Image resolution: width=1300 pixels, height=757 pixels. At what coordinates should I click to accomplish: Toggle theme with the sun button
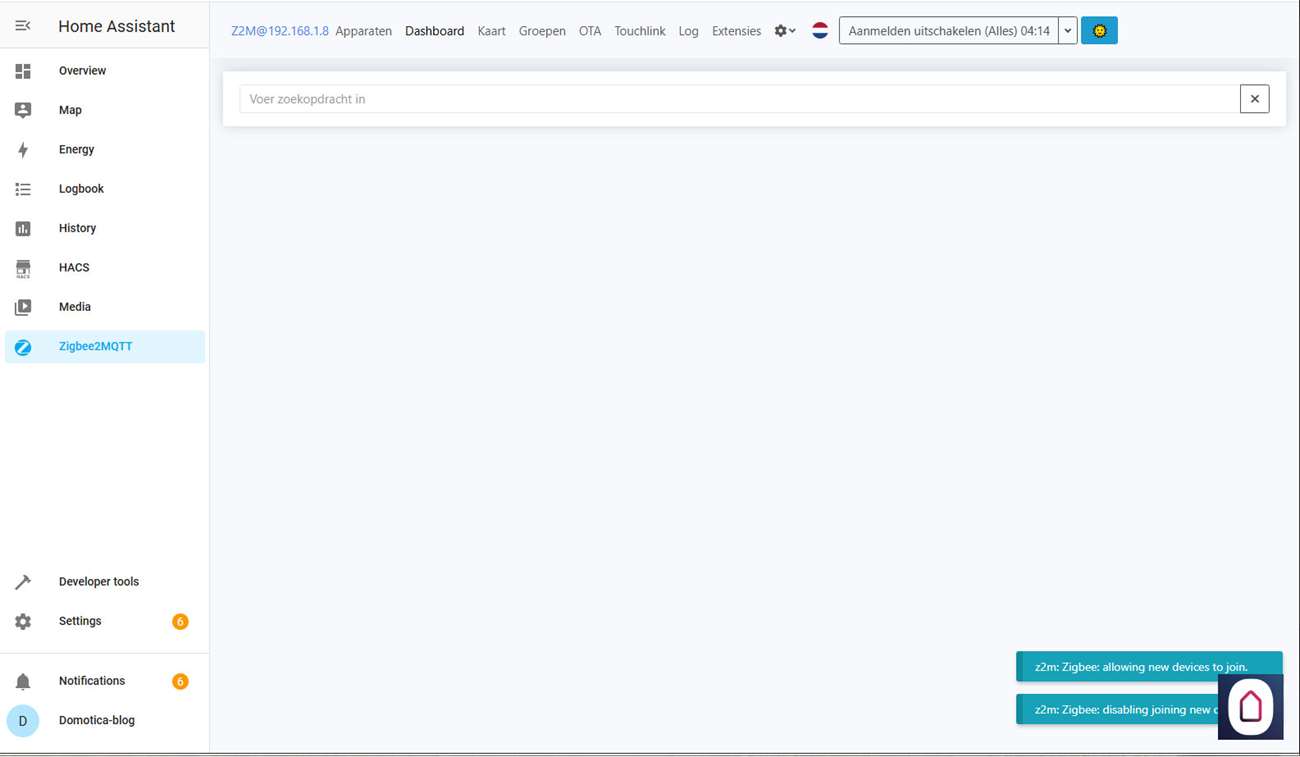coord(1099,31)
